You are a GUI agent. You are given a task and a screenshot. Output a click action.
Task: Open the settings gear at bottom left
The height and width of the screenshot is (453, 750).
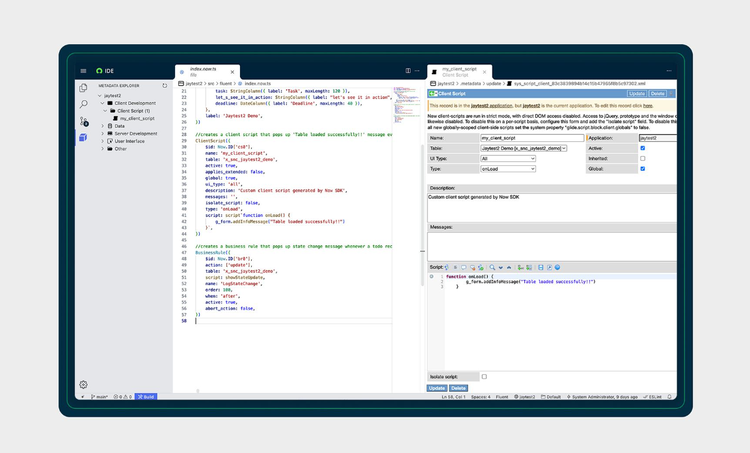tap(84, 384)
